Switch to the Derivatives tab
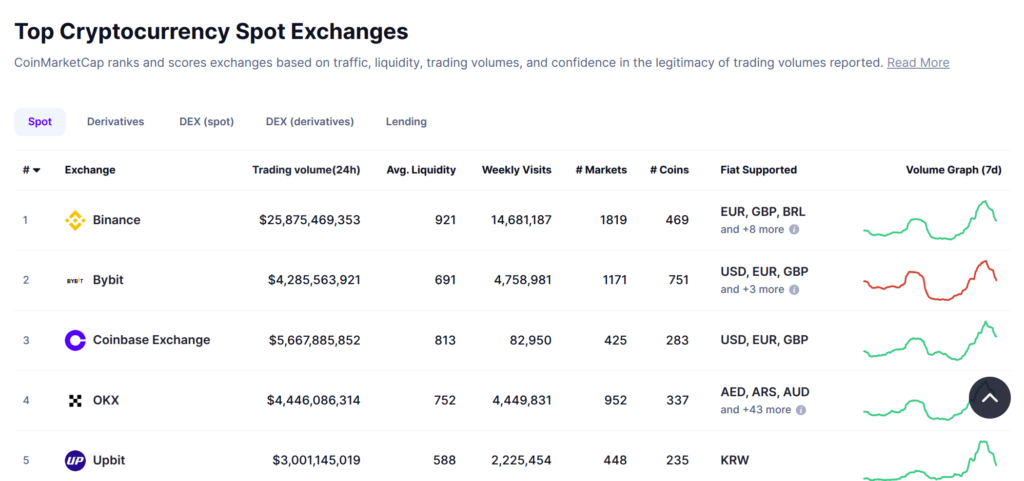This screenshot has height=481, width=1024. 116,121
